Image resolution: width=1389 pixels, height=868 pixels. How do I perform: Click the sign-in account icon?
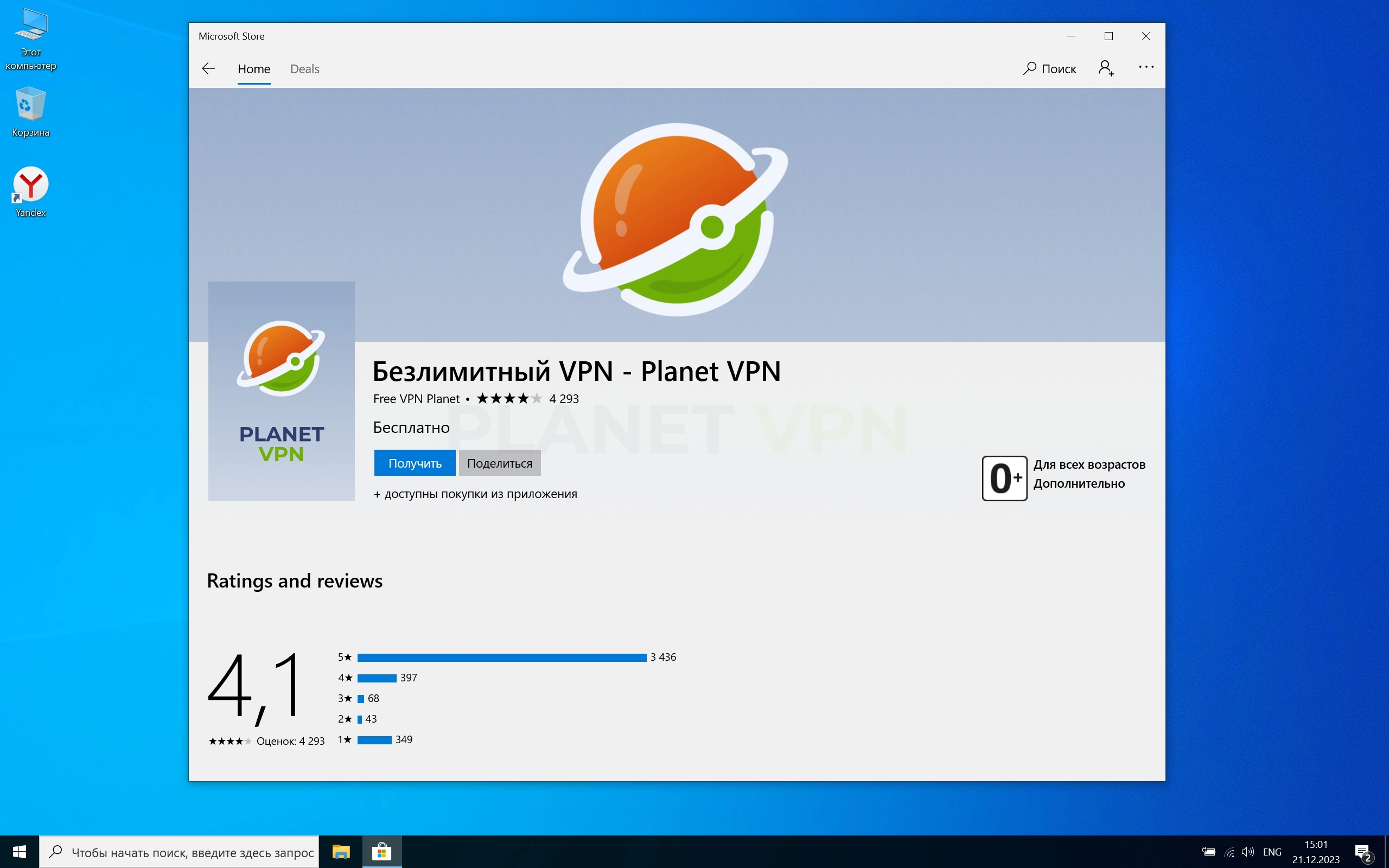1106,69
